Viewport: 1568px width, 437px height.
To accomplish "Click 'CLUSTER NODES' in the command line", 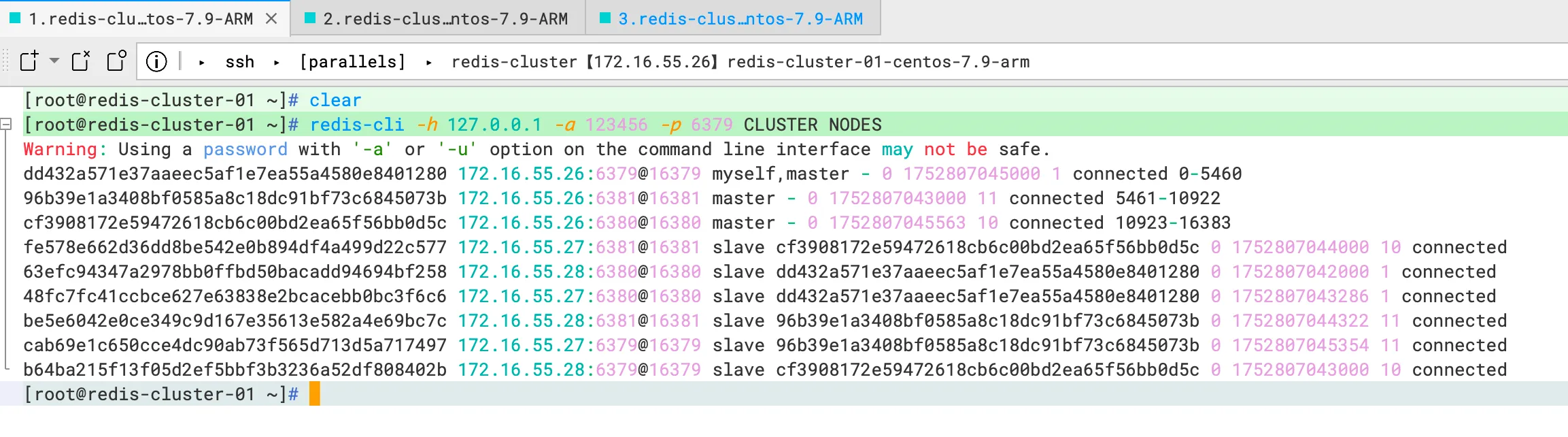I will point(813,125).
